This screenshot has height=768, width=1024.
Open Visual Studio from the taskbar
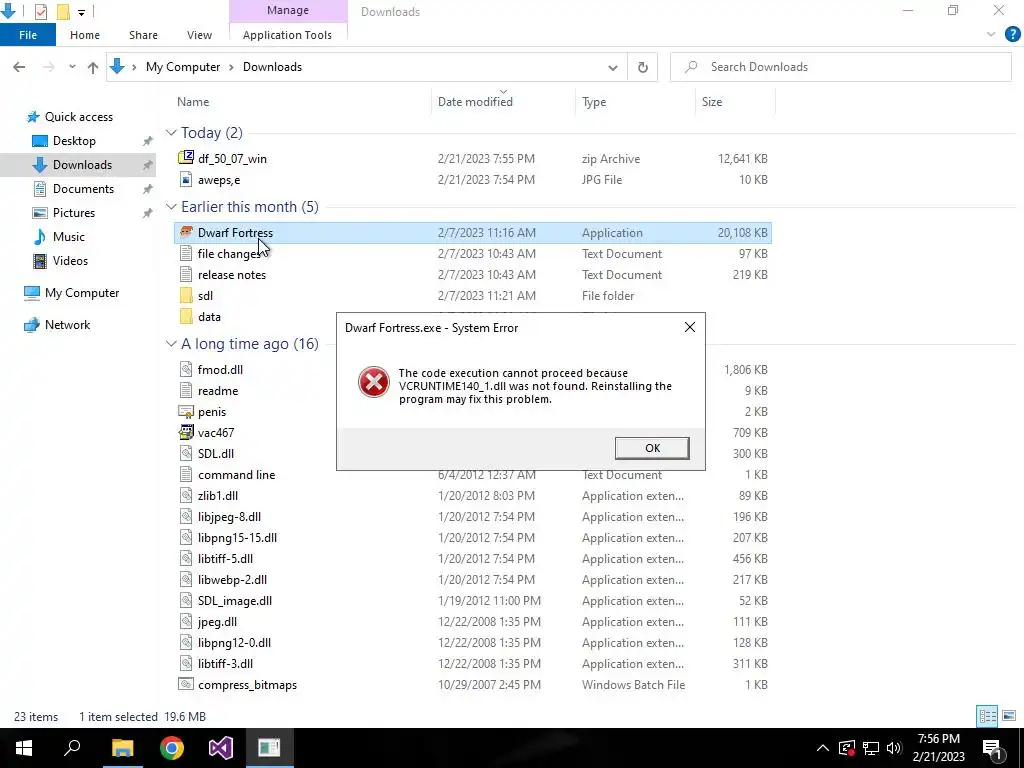[221, 748]
